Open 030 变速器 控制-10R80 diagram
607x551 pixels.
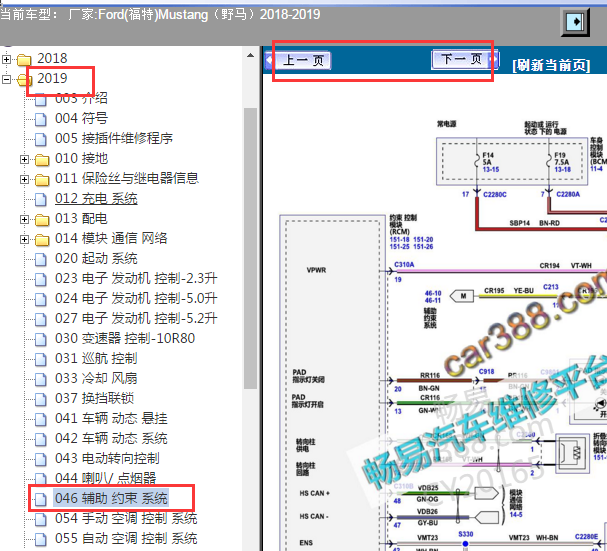125,338
